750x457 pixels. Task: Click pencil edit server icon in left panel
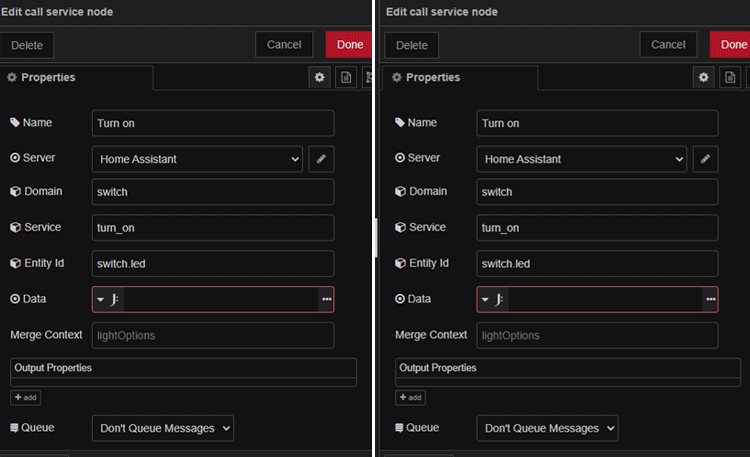point(321,158)
